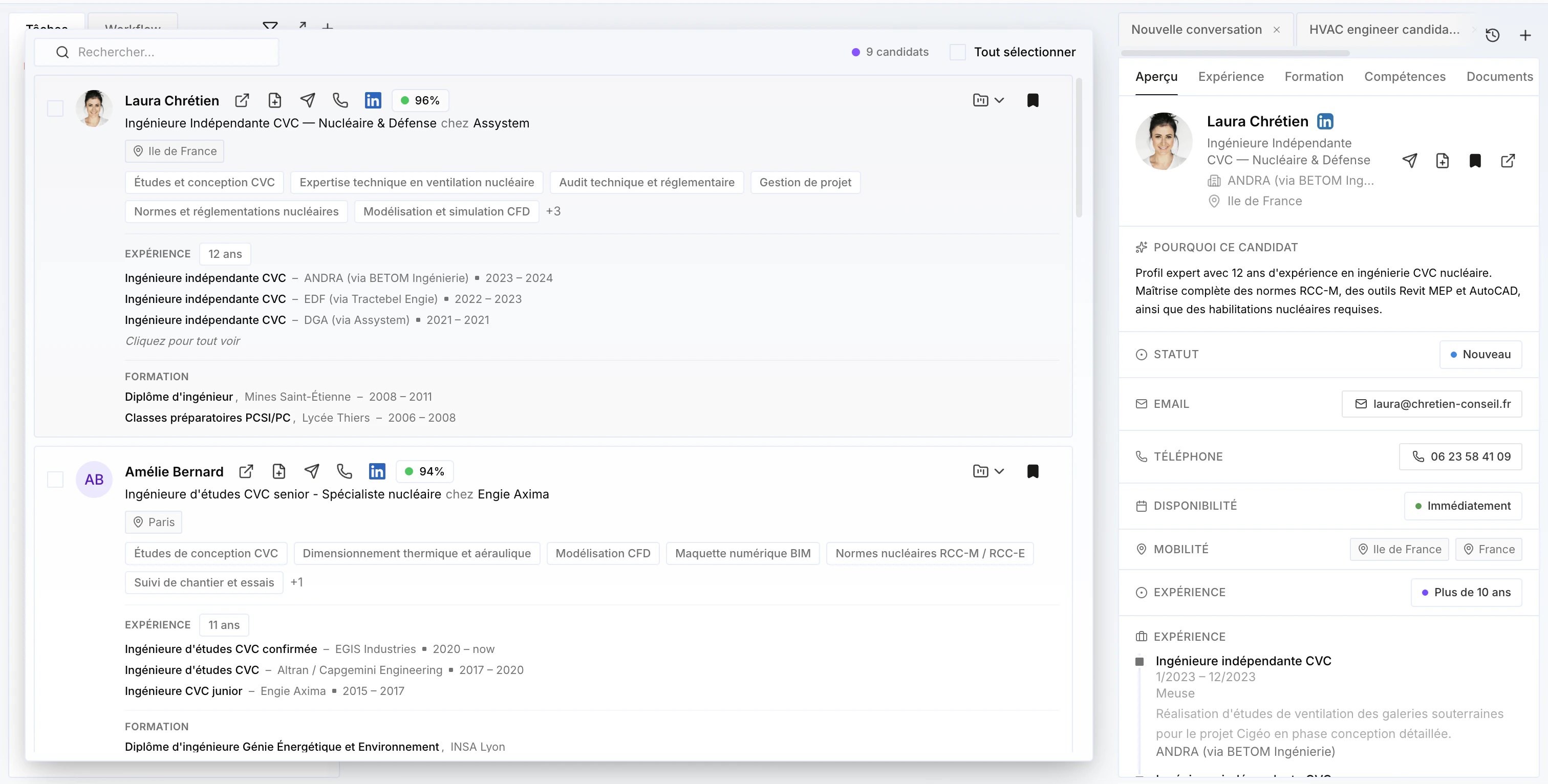Click the Rechercher search field
The image size is (1548, 784).
coord(156,52)
